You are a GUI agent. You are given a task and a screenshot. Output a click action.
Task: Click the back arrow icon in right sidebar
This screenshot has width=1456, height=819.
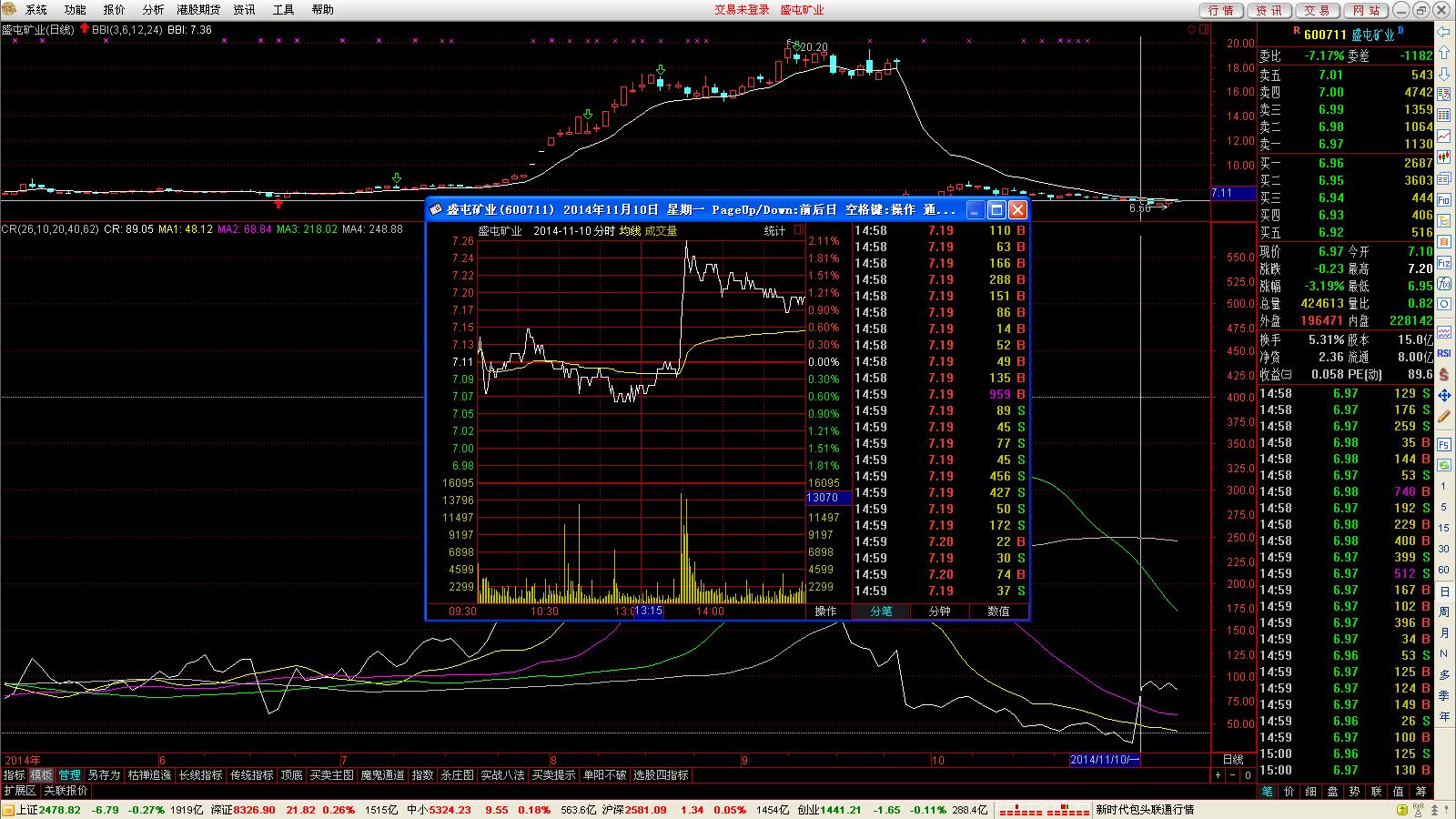tap(1444, 32)
